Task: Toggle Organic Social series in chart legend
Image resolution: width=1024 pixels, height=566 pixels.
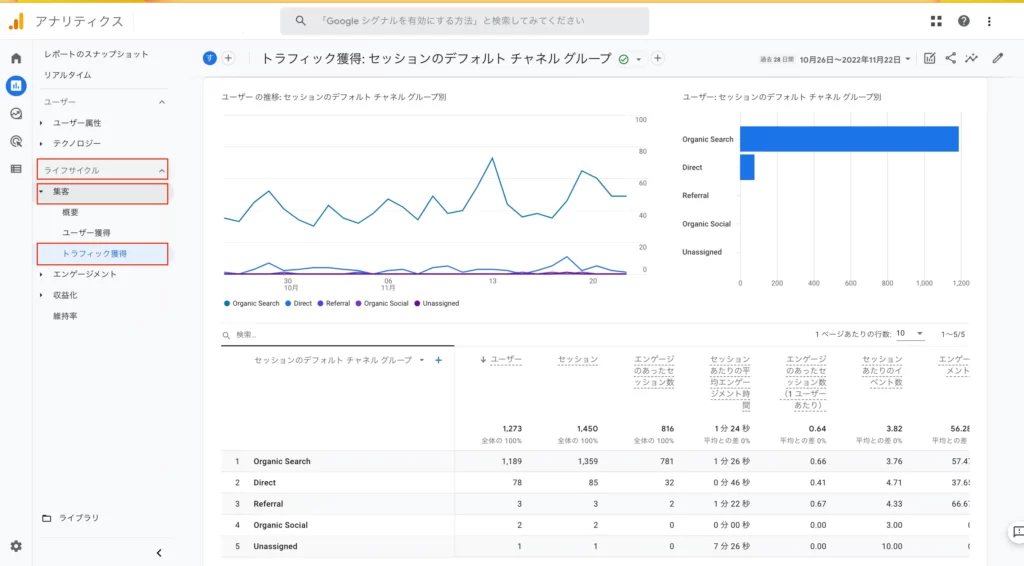Action: tap(382, 304)
